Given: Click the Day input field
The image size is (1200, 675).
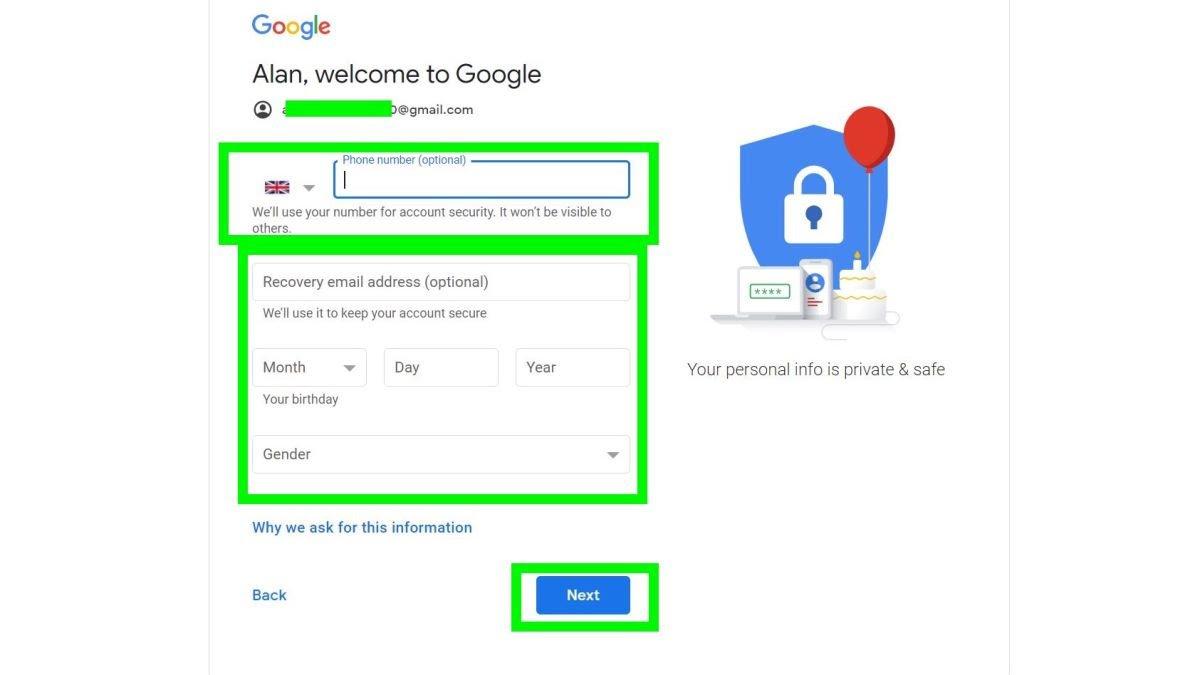Looking at the screenshot, I should 441,367.
